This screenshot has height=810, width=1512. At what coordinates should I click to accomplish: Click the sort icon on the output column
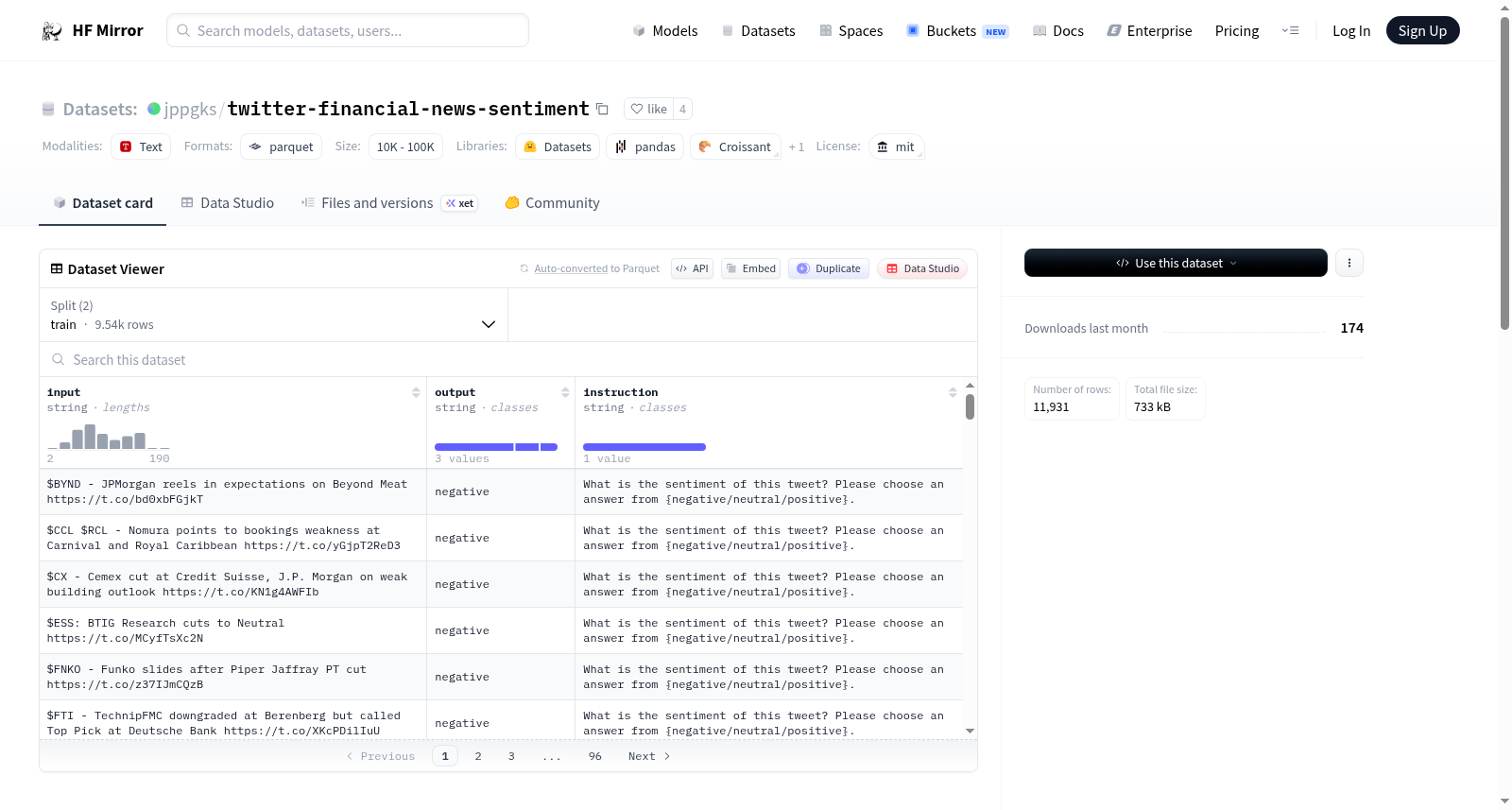tap(565, 392)
